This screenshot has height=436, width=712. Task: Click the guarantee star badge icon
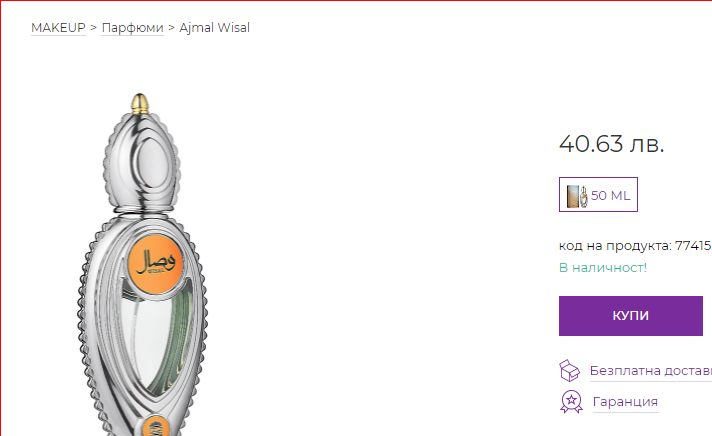click(571, 402)
